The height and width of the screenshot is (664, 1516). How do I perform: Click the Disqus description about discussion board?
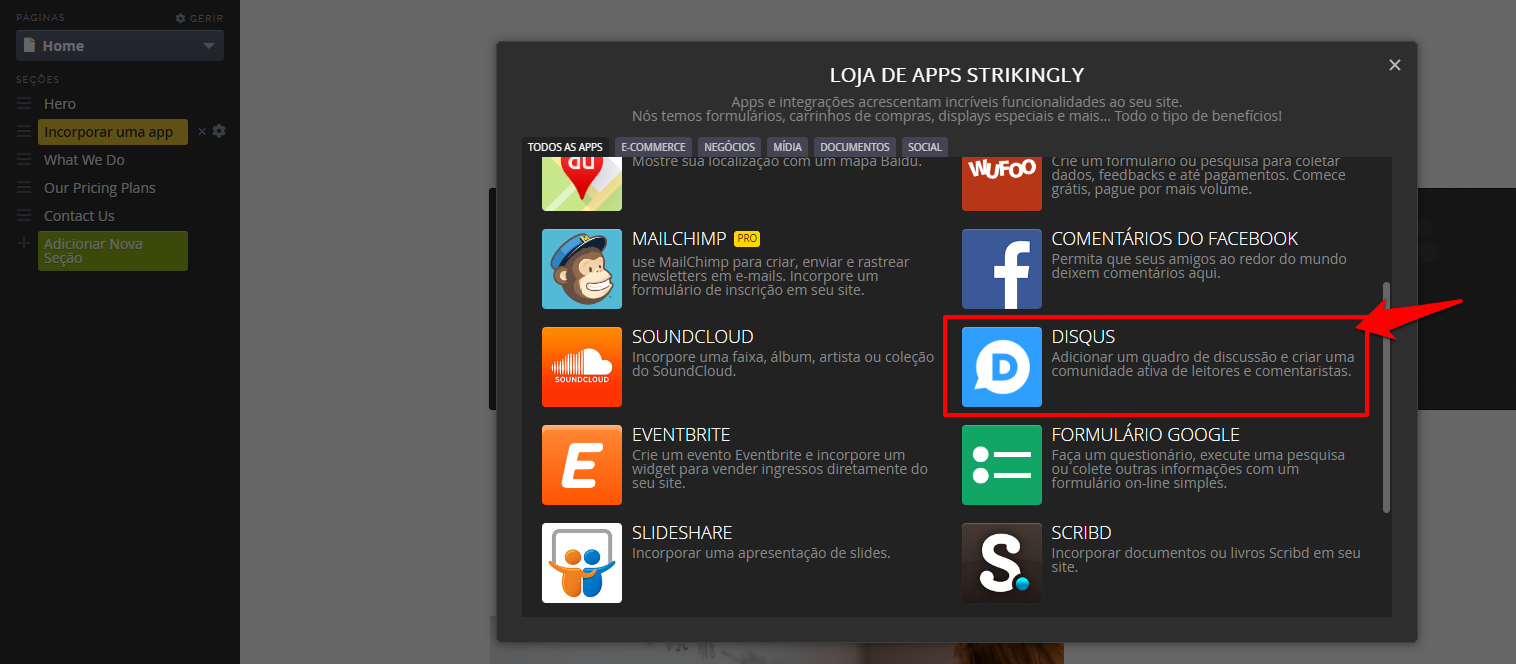pos(1203,364)
